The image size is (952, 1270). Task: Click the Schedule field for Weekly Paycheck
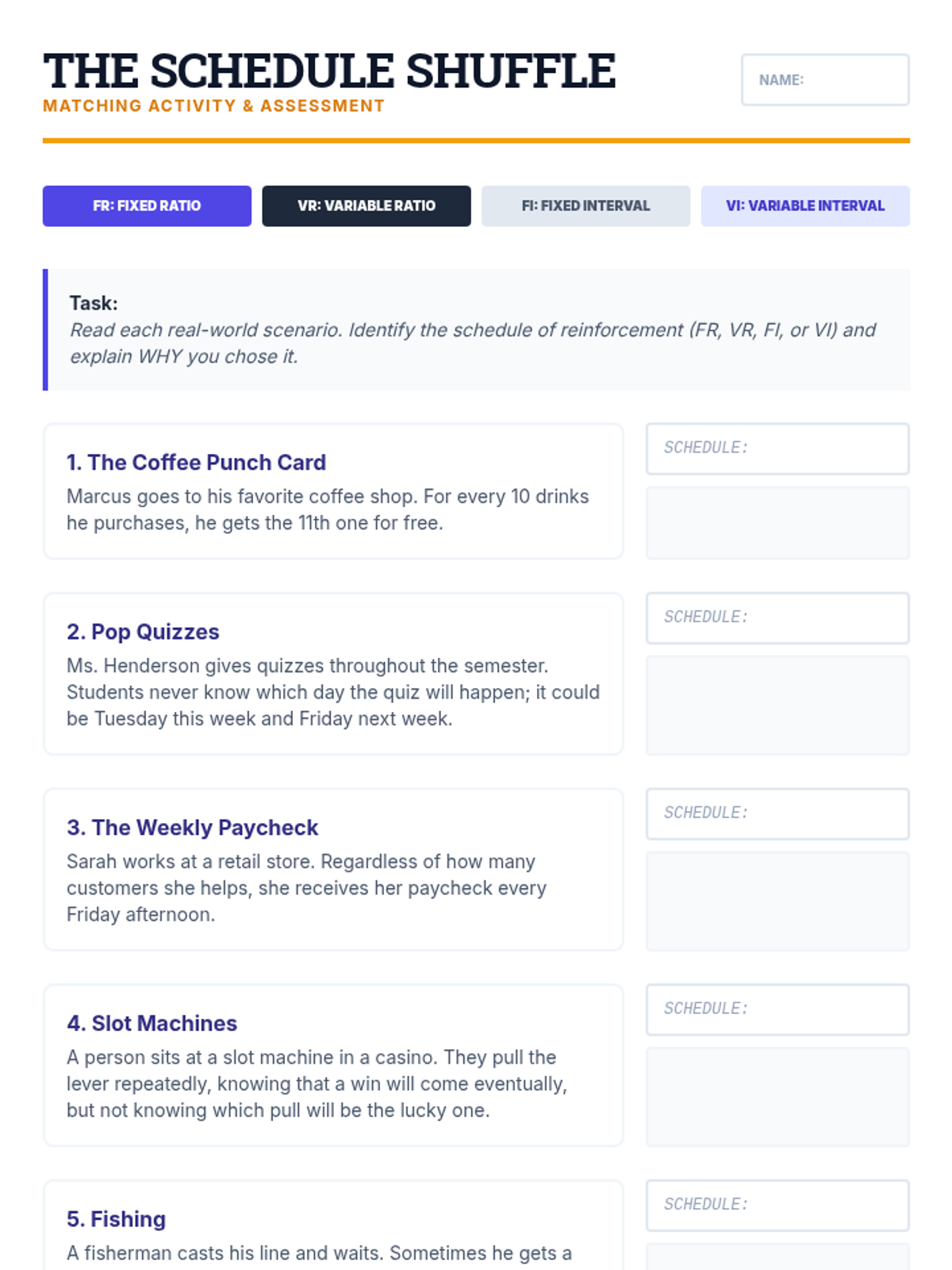pyautogui.click(x=777, y=814)
